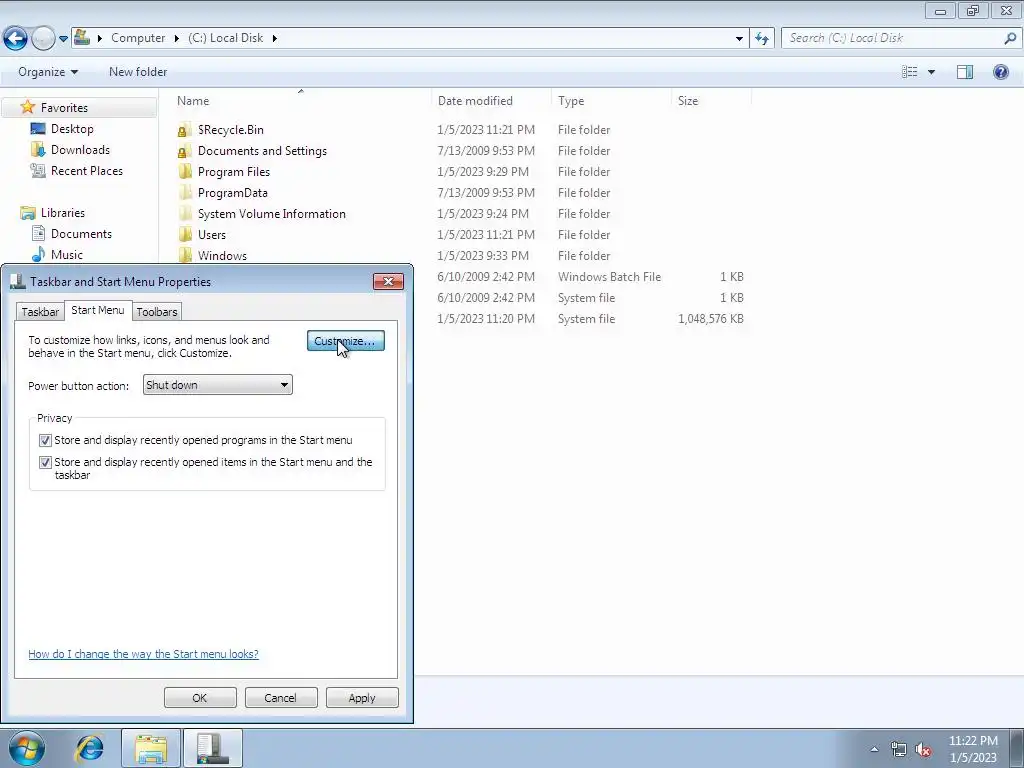Select Downloads under Favorites

80,150
